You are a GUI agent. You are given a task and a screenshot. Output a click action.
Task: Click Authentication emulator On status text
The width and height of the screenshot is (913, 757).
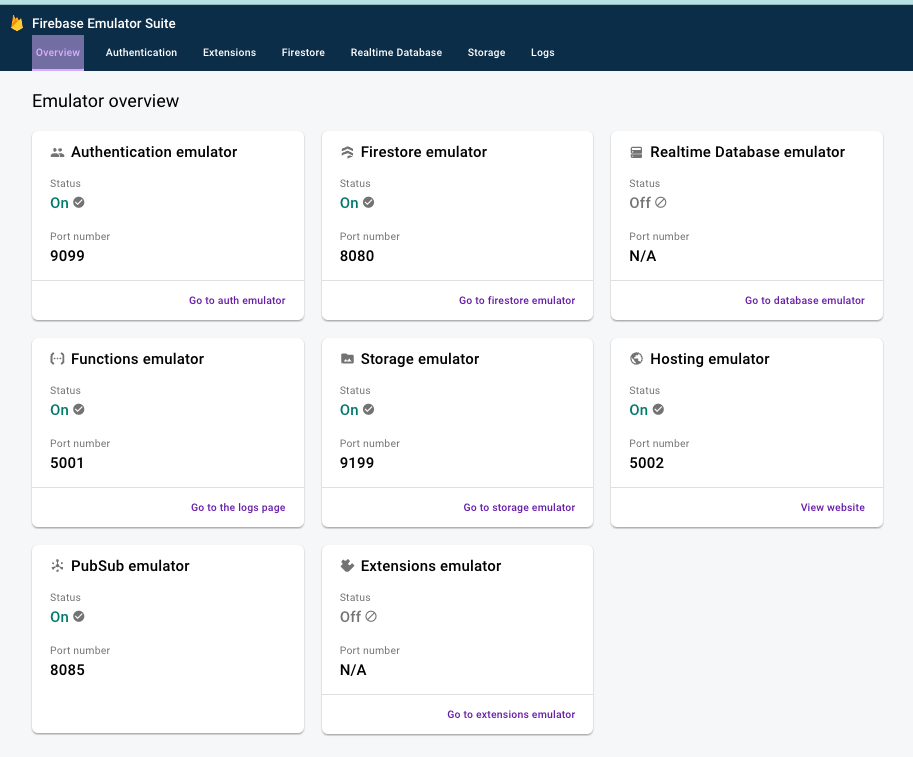(59, 203)
